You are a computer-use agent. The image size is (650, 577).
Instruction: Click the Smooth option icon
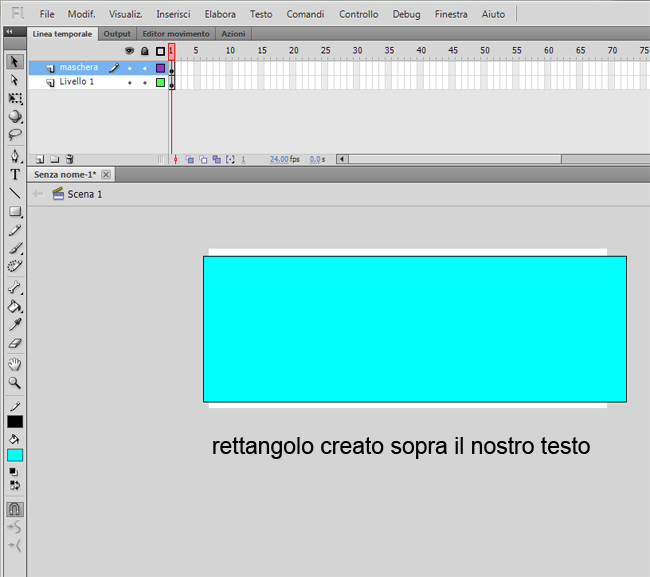click(x=15, y=527)
